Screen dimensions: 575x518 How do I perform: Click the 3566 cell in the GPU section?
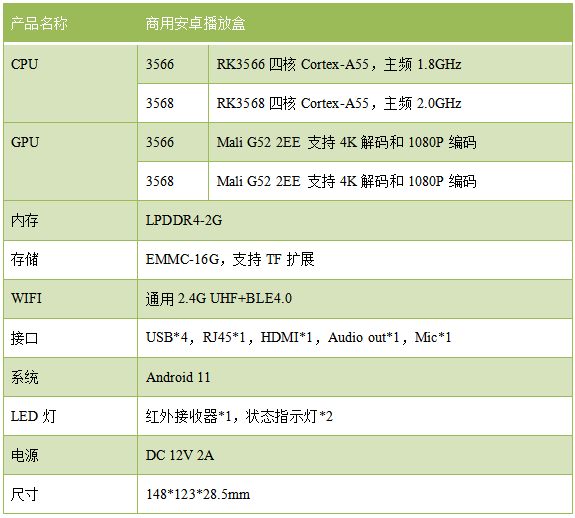(x=173, y=142)
